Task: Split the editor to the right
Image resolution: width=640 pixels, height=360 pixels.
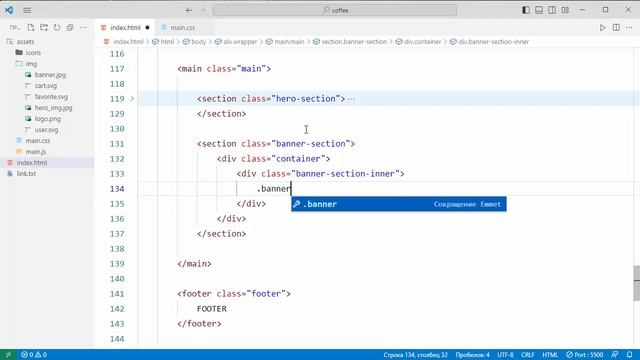Action: (616, 27)
